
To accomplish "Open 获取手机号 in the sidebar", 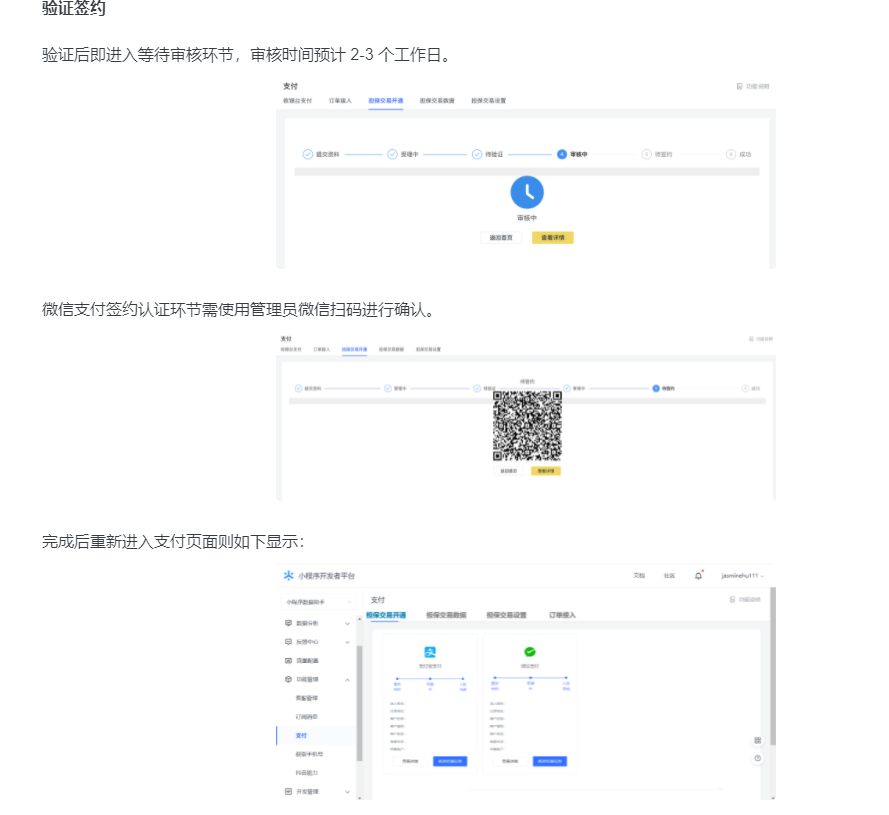I will [310, 754].
